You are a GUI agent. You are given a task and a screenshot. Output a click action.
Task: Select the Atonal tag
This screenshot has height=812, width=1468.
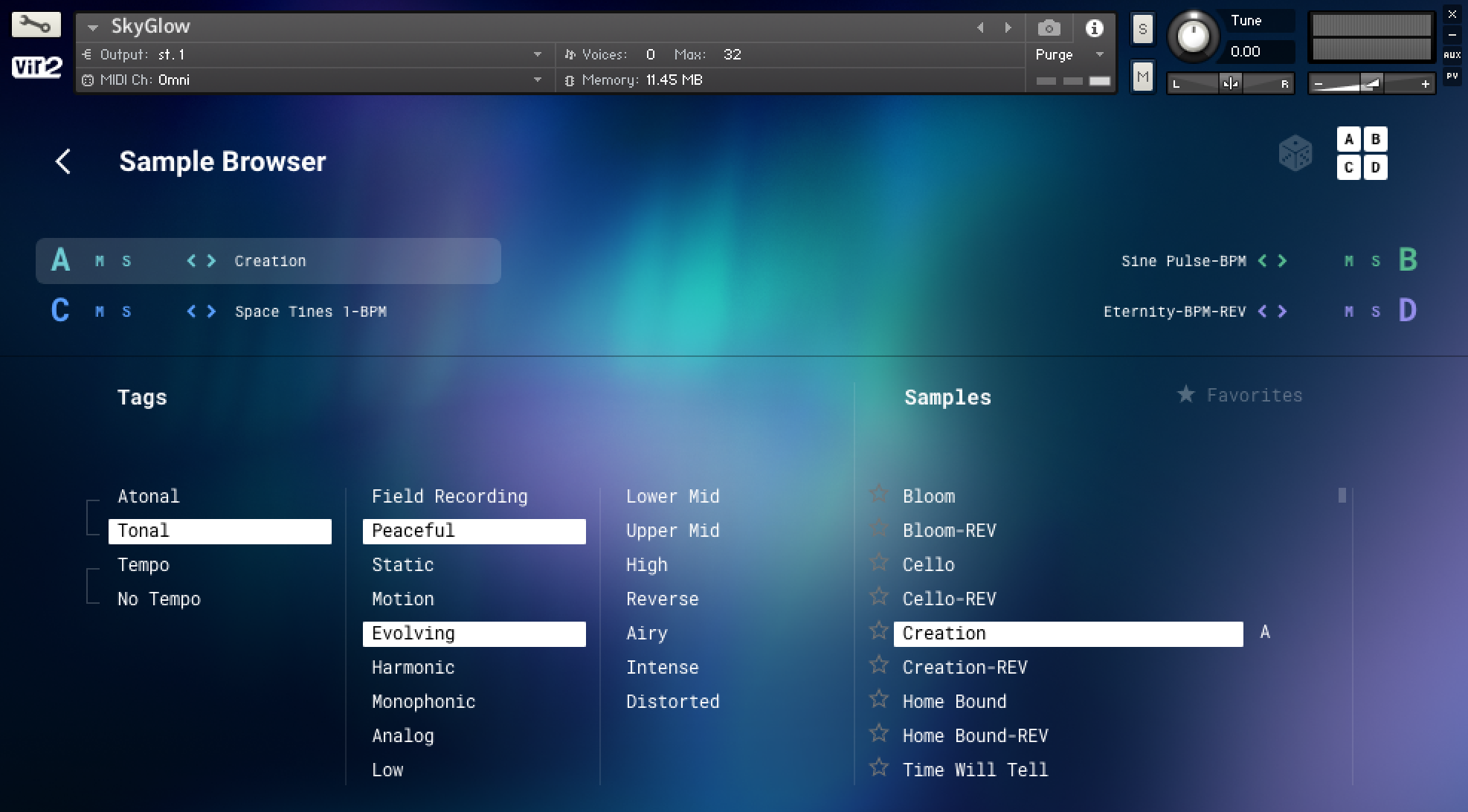click(x=148, y=496)
